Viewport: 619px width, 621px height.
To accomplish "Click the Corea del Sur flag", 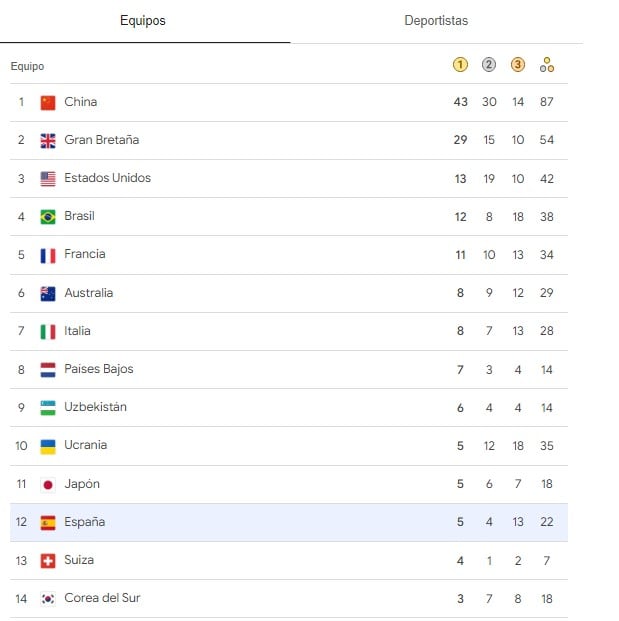I will (x=48, y=599).
